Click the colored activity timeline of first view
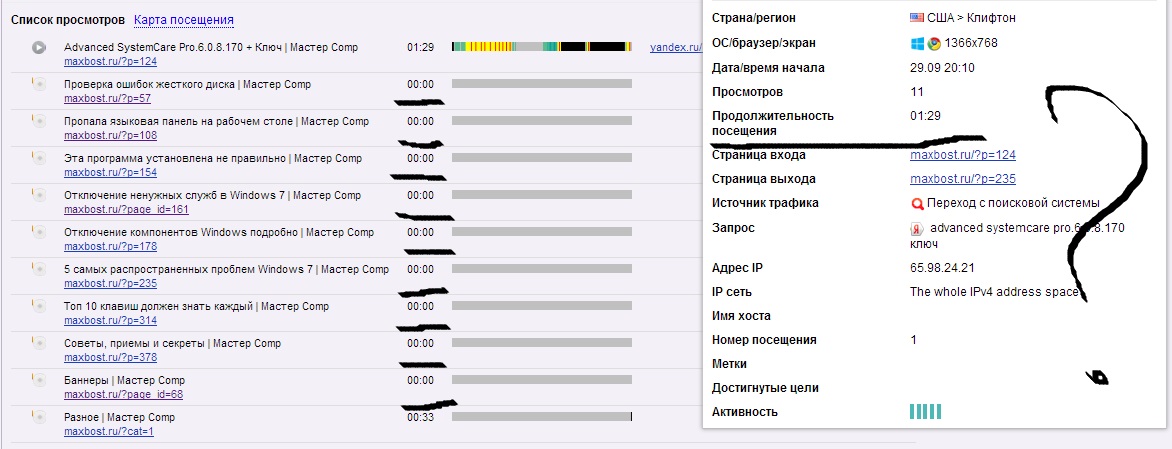This screenshot has height=449, width=1172. 541,47
